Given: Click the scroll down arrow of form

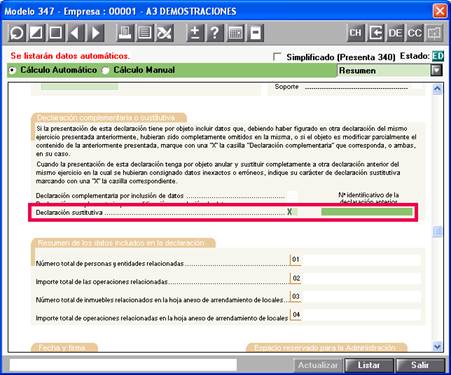Looking at the screenshot, I should 437,347.
